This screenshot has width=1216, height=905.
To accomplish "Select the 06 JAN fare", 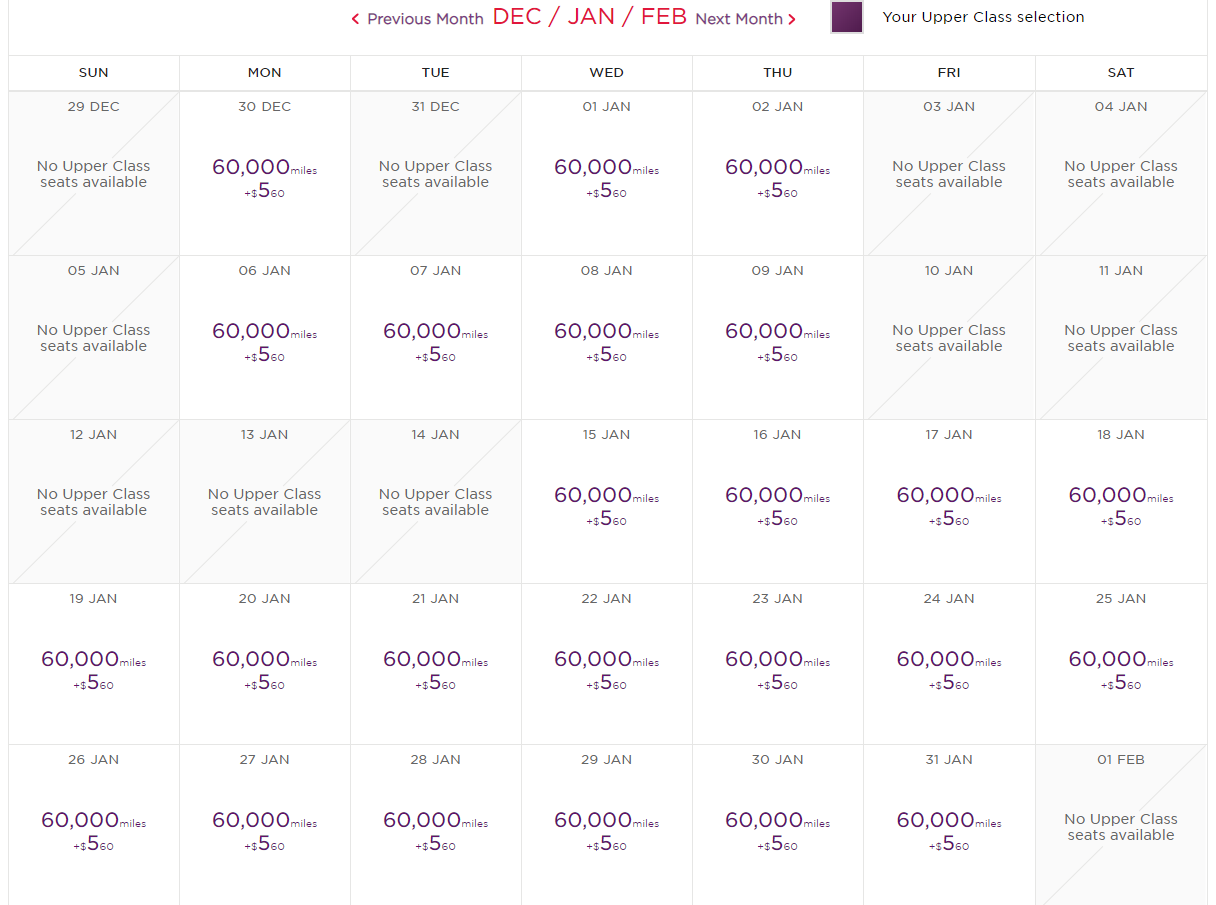I will click(x=264, y=341).
